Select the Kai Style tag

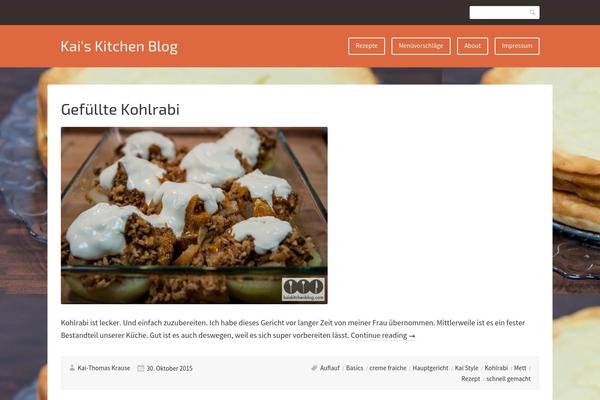click(466, 368)
